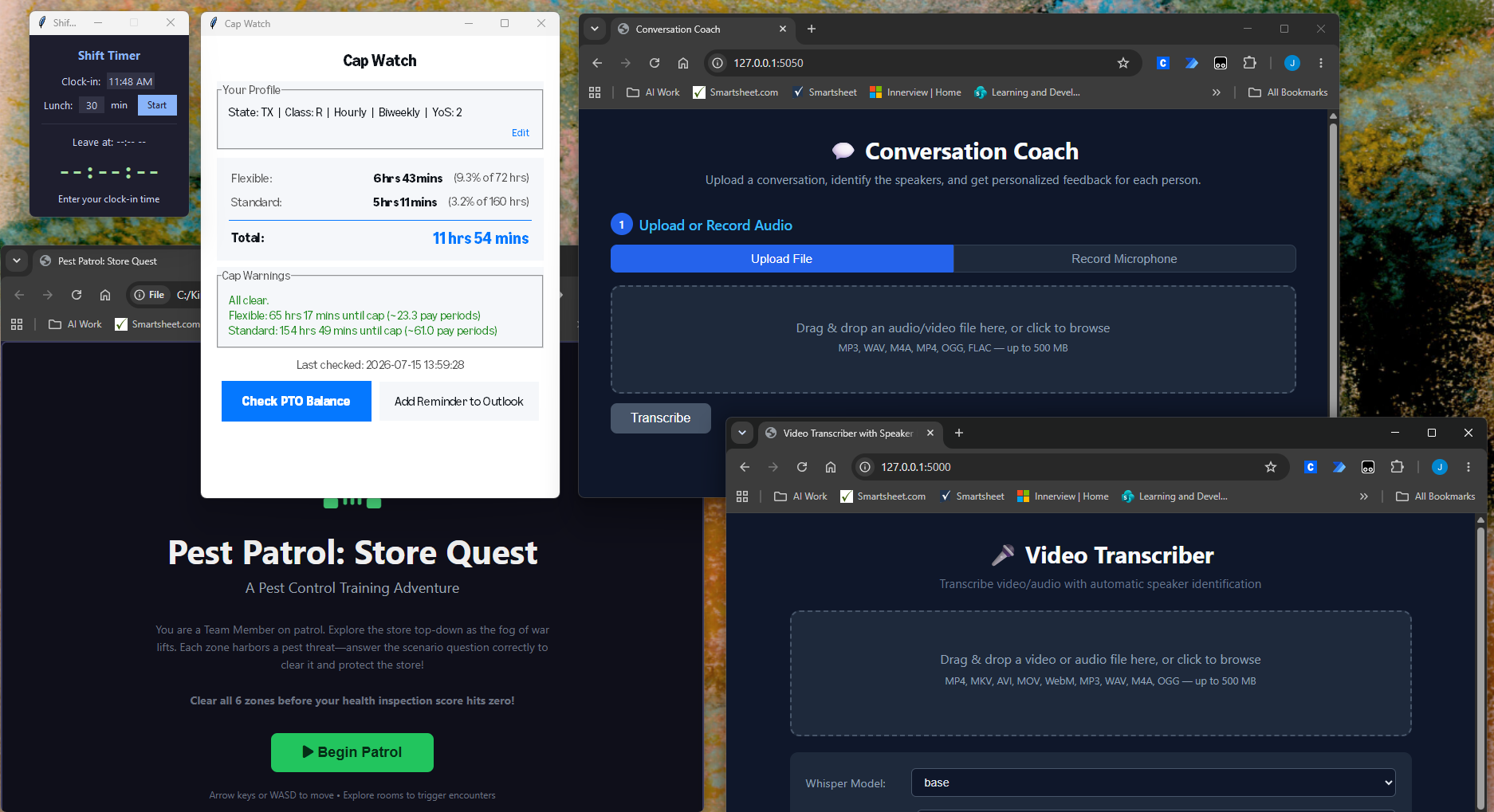Switch to the Record Microphone tab
The image size is (1494, 812).
(x=1124, y=259)
